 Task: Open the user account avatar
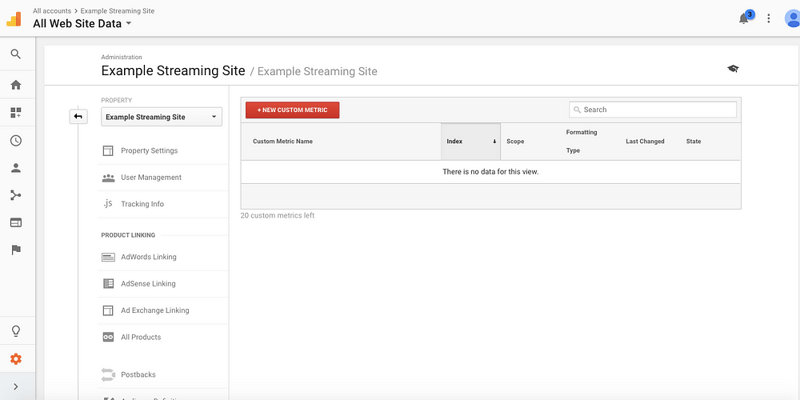[x=792, y=18]
